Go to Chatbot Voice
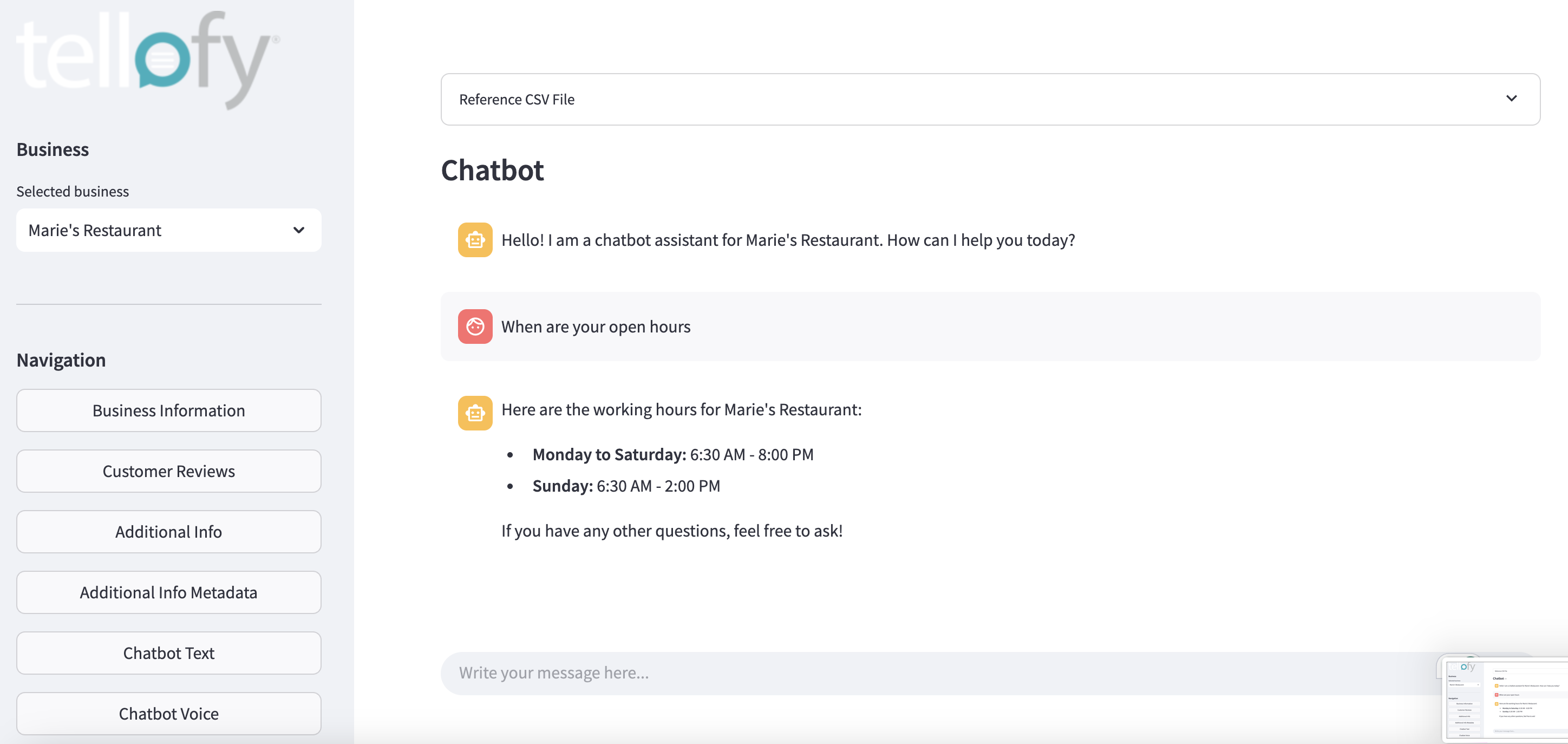The width and height of the screenshot is (1568, 744). (x=168, y=713)
